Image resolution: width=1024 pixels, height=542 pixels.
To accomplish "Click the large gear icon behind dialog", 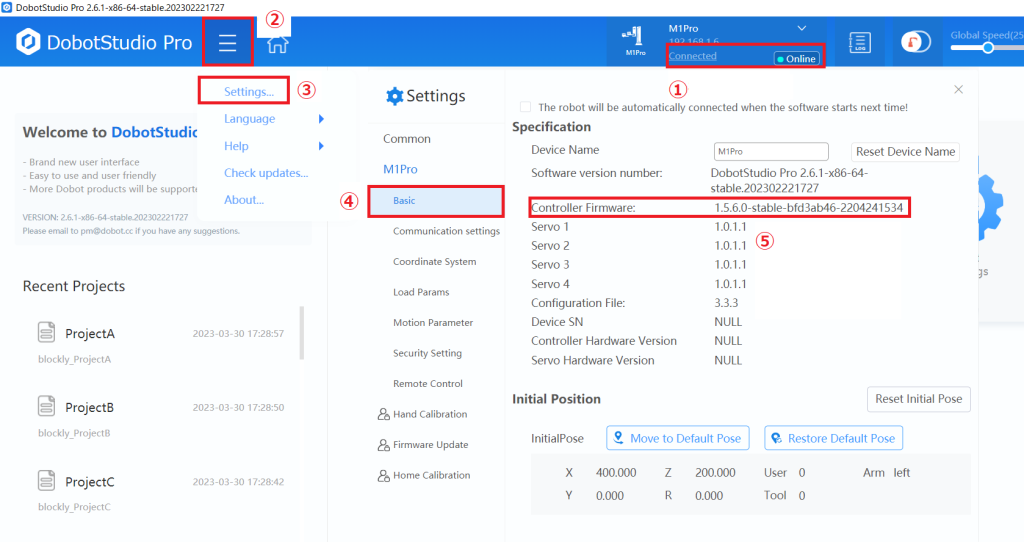I will (x=991, y=206).
